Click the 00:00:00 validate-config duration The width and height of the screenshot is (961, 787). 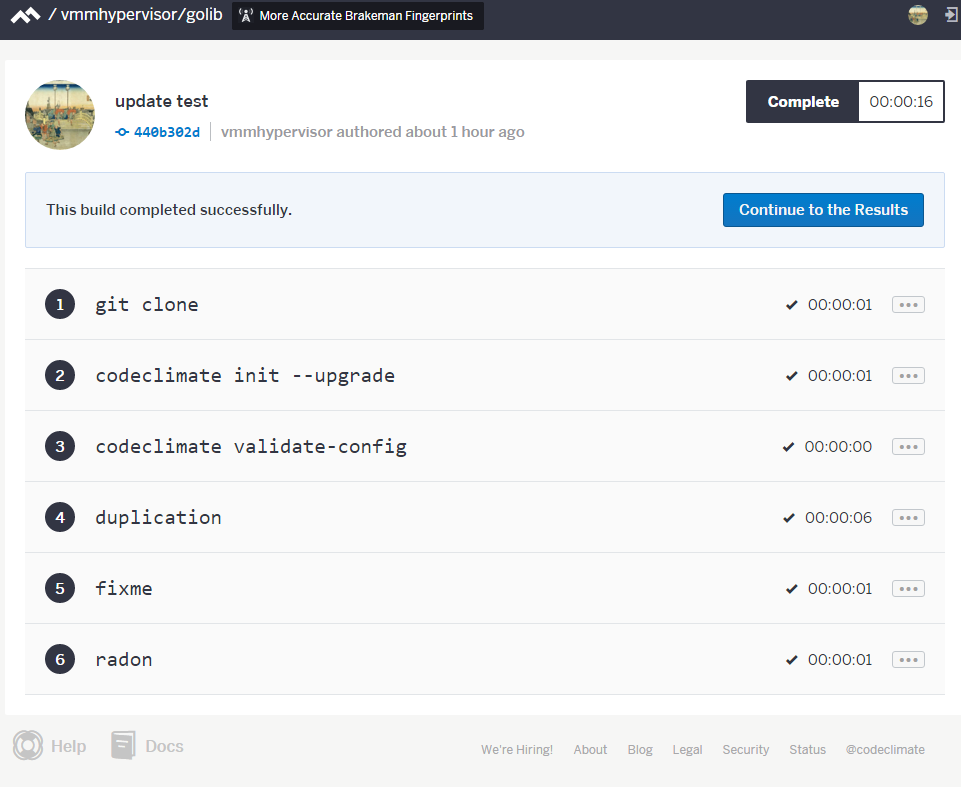tap(838, 447)
